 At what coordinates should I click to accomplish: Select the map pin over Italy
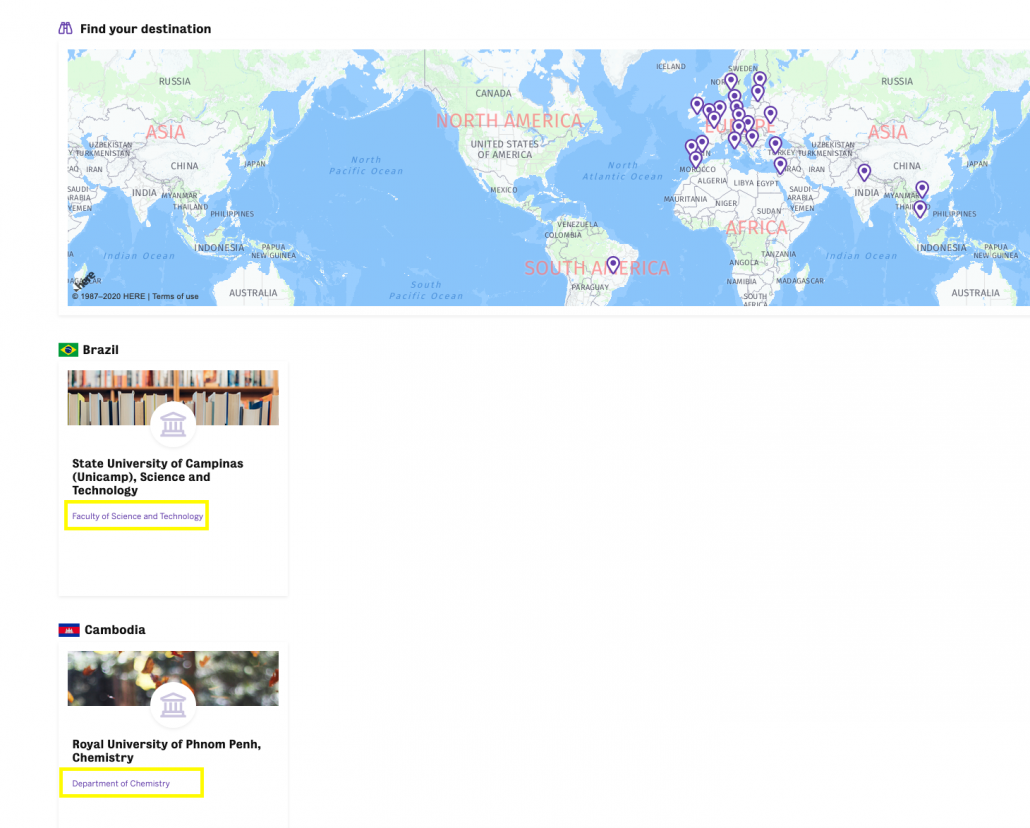(x=734, y=139)
